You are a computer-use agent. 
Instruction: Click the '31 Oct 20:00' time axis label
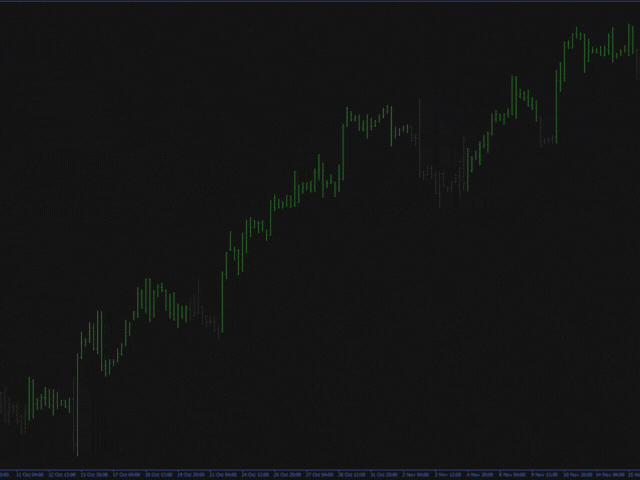(384, 475)
